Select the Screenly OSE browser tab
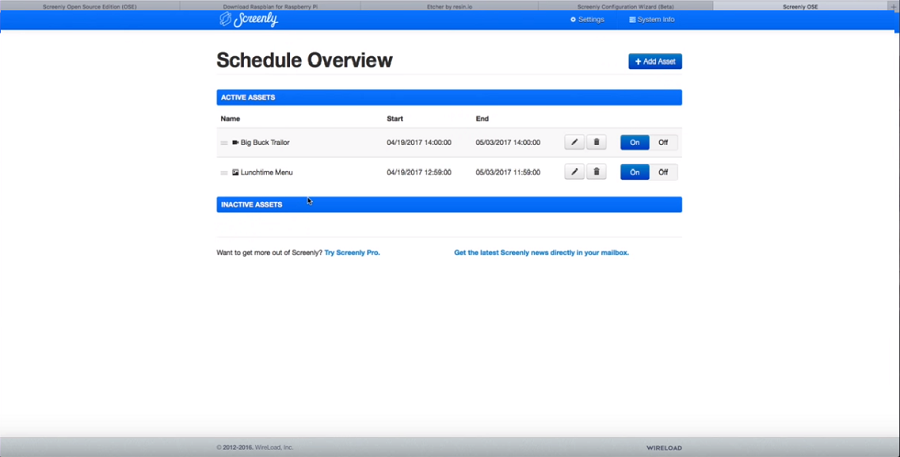The height and width of the screenshot is (457, 900). click(x=800, y=6)
